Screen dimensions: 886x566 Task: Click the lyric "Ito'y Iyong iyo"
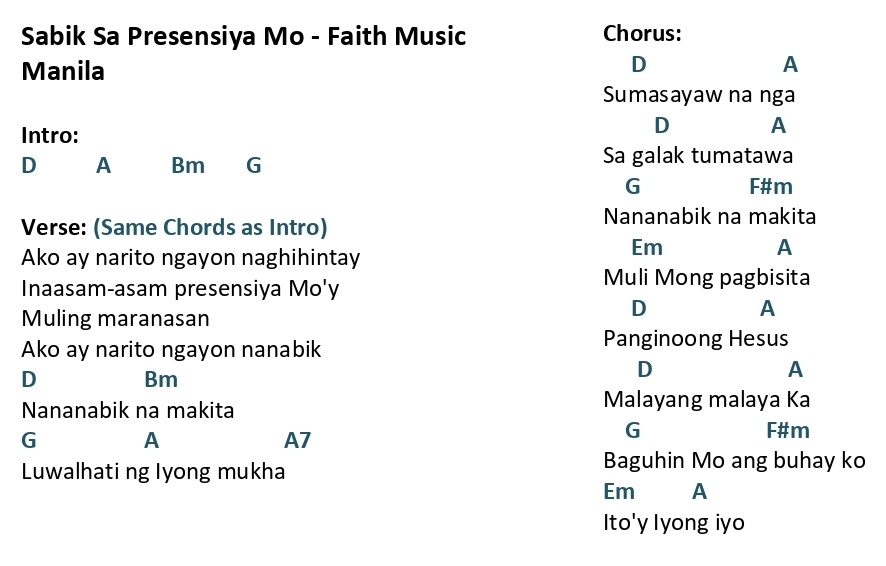coord(674,522)
